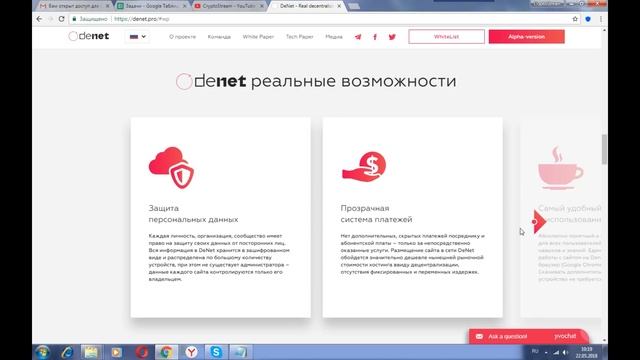This screenshot has height=360, width=640.
Task: Open Yandex browser from the taskbar
Action: [191, 352]
